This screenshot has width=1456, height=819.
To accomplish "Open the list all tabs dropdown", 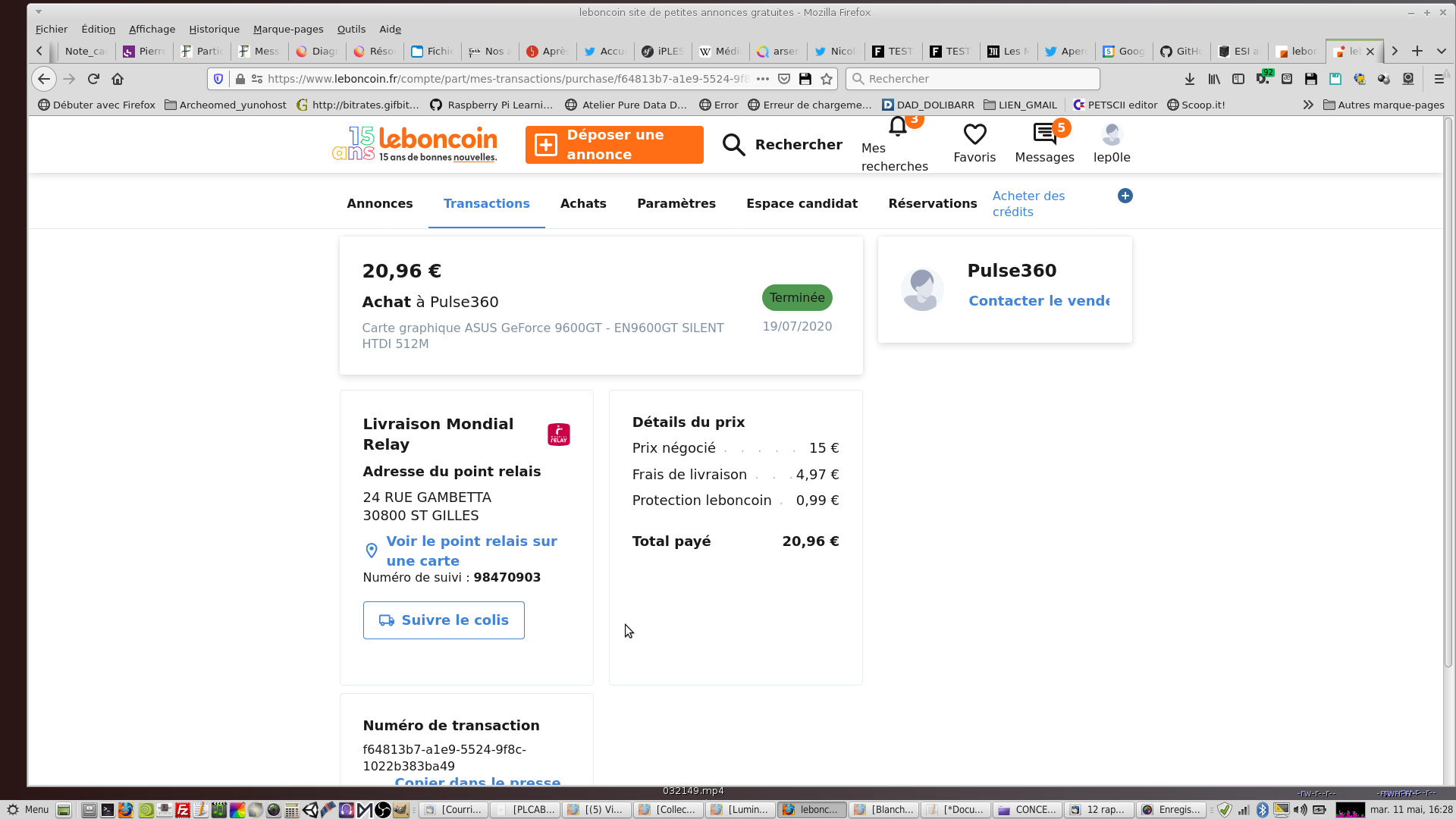I will 1442,51.
